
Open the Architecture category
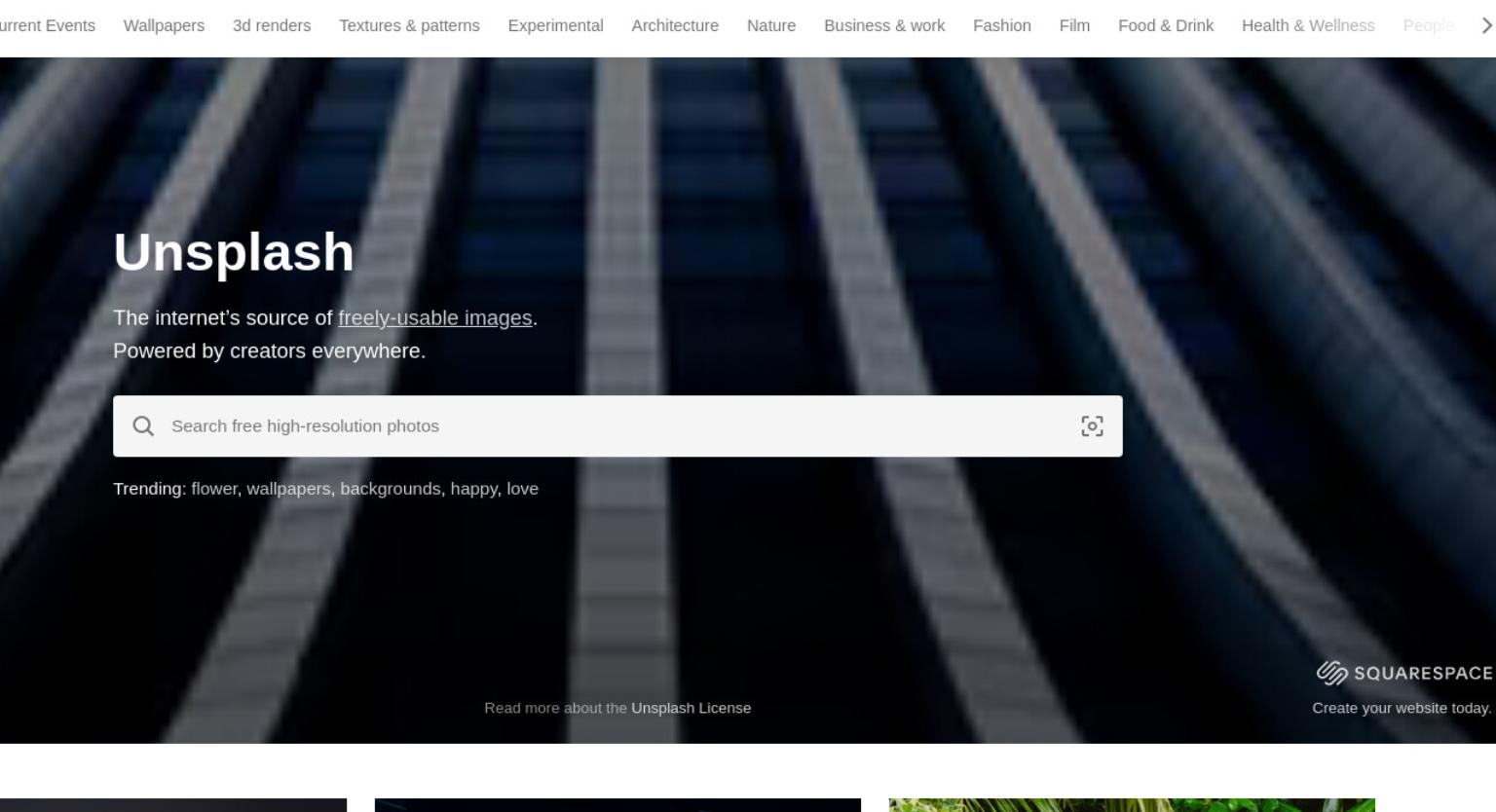coord(675,25)
